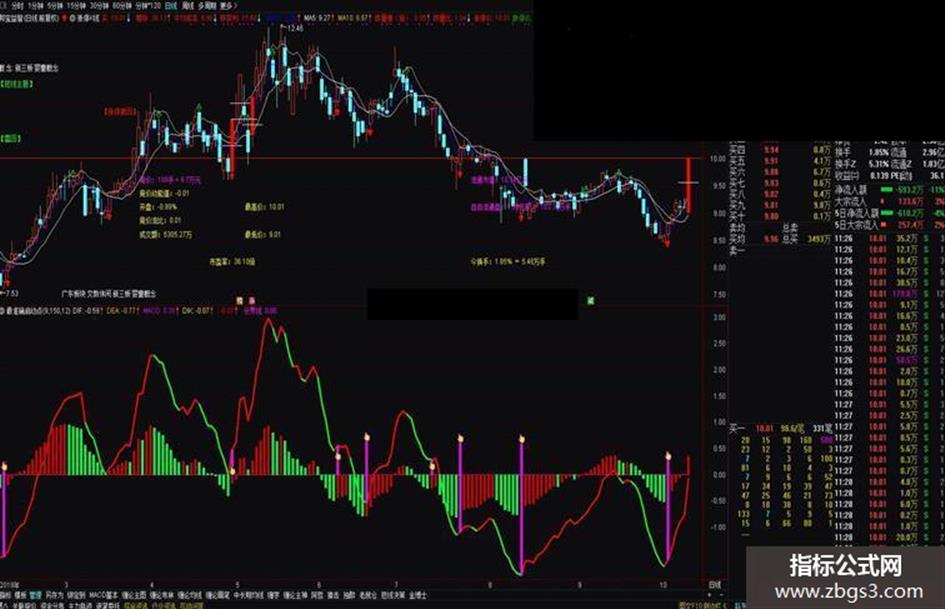The height and width of the screenshot is (609, 945).
Task: Click the MA5: 9.271 readout
Action: click(x=318, y=18)
